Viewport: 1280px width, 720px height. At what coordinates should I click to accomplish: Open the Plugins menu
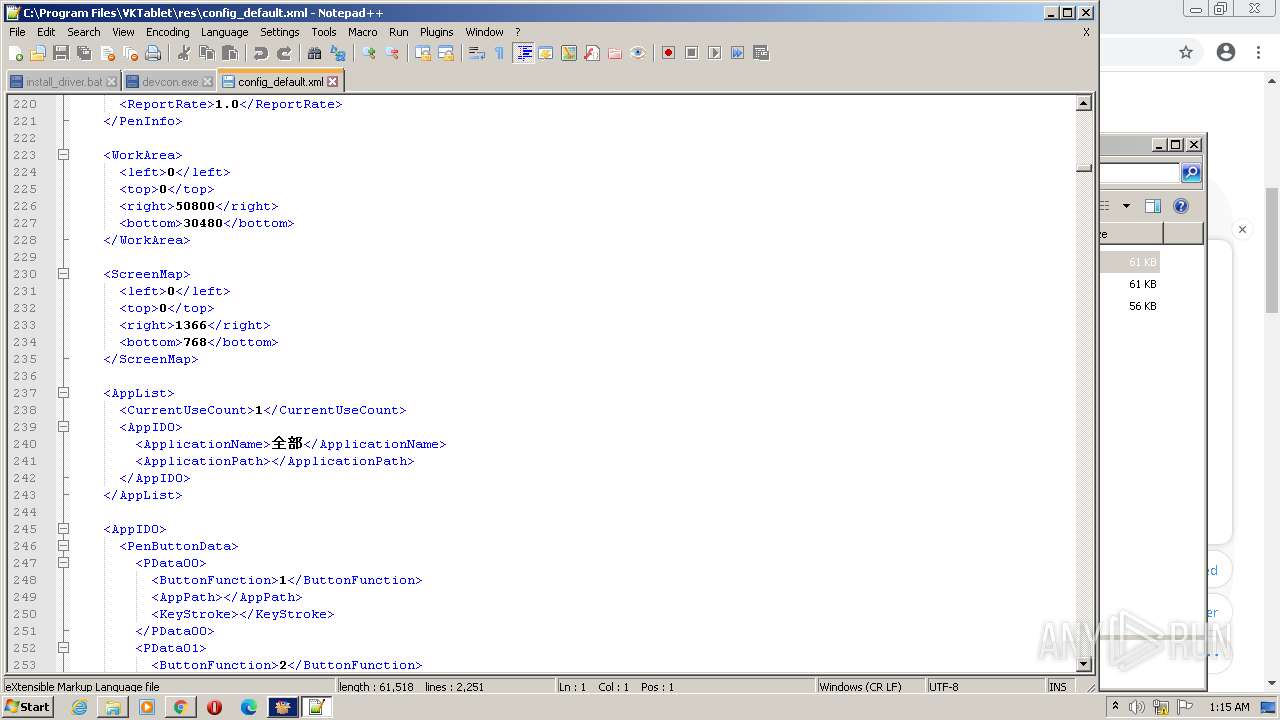tap(436, 32)
